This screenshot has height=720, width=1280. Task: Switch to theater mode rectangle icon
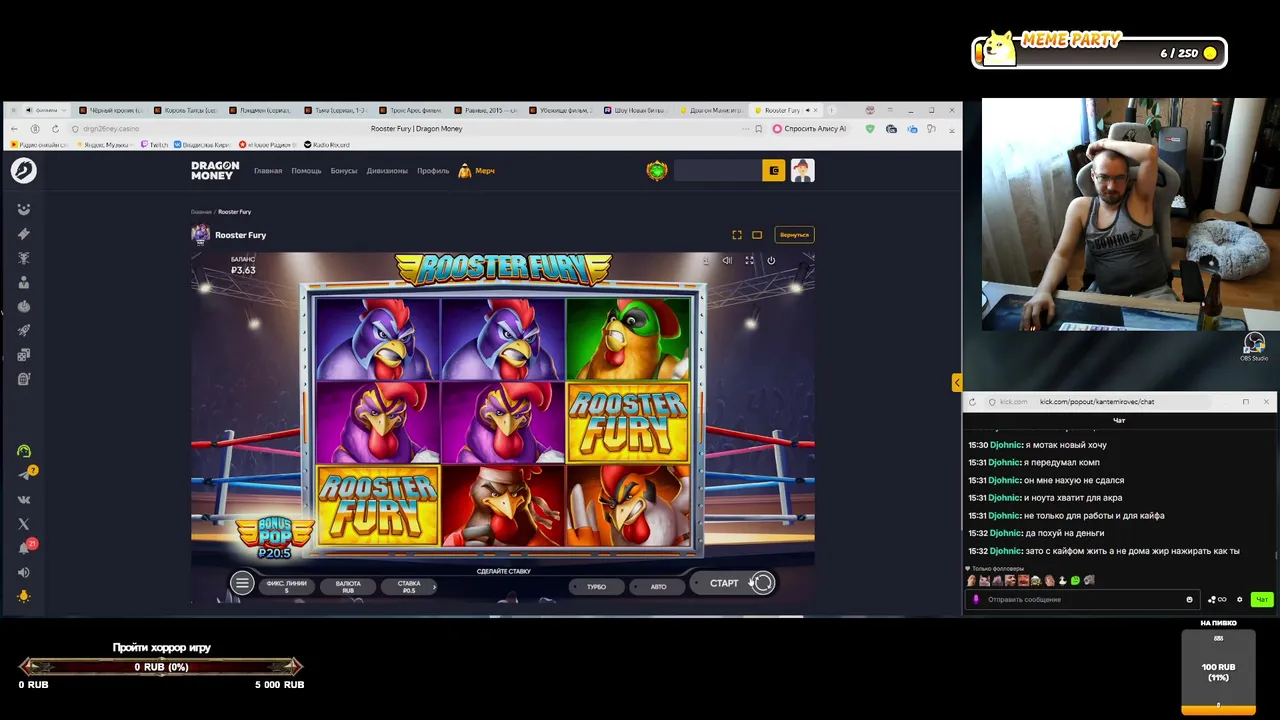pyautogui.click(x=757, y=235)
